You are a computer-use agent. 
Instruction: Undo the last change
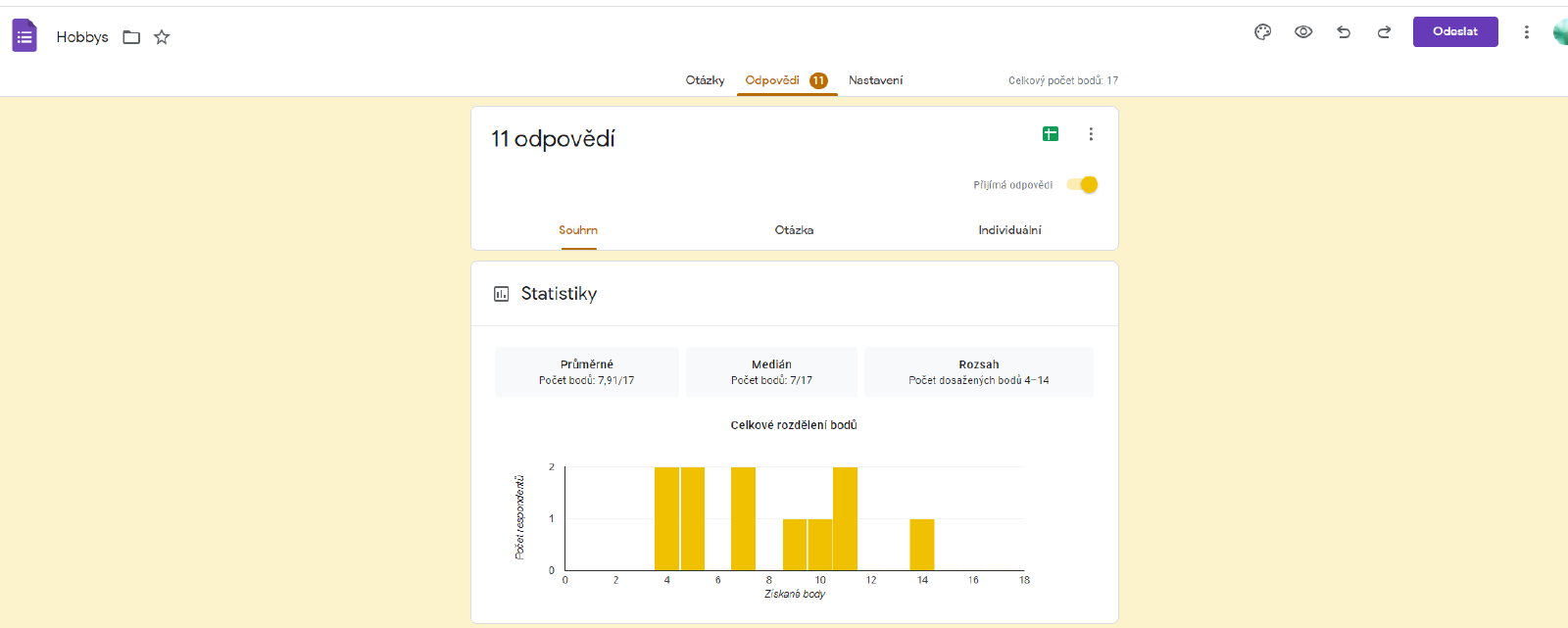pyautogui.click(x=1344, y=32)
